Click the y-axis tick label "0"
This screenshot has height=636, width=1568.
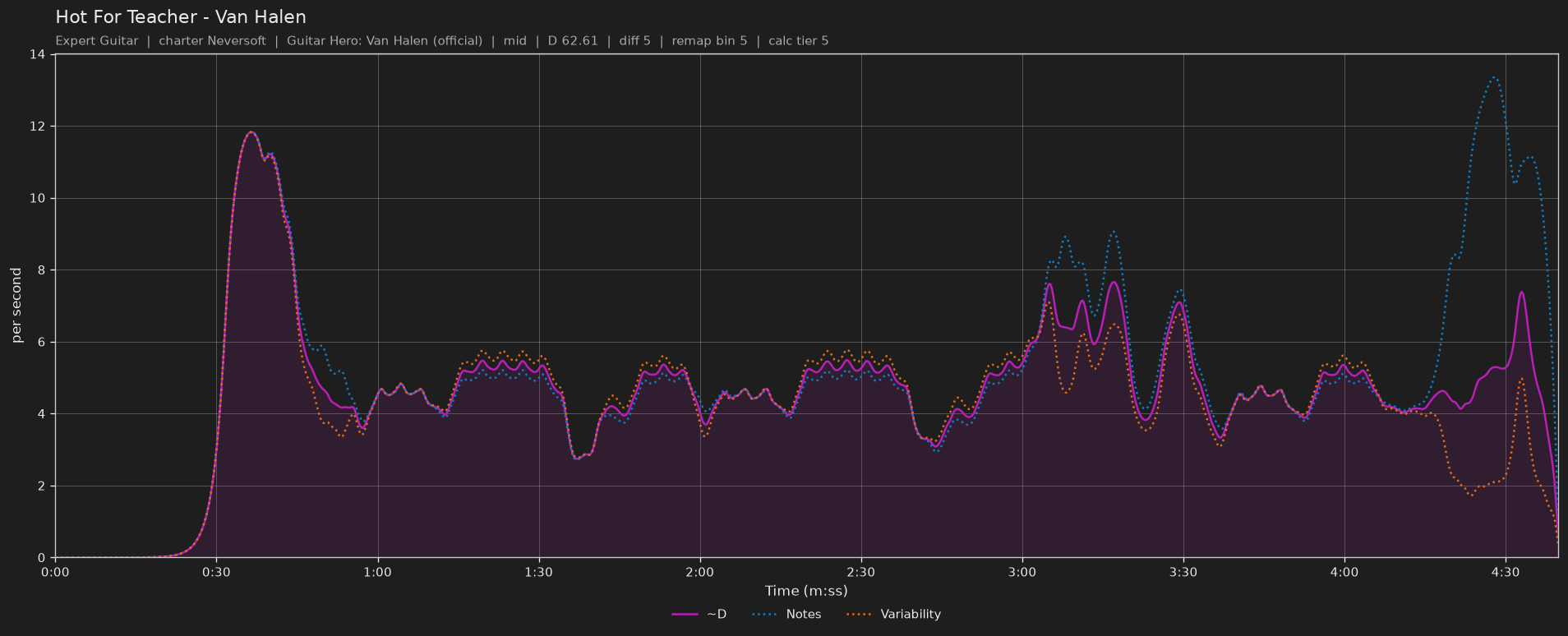(x=41, y=558)
